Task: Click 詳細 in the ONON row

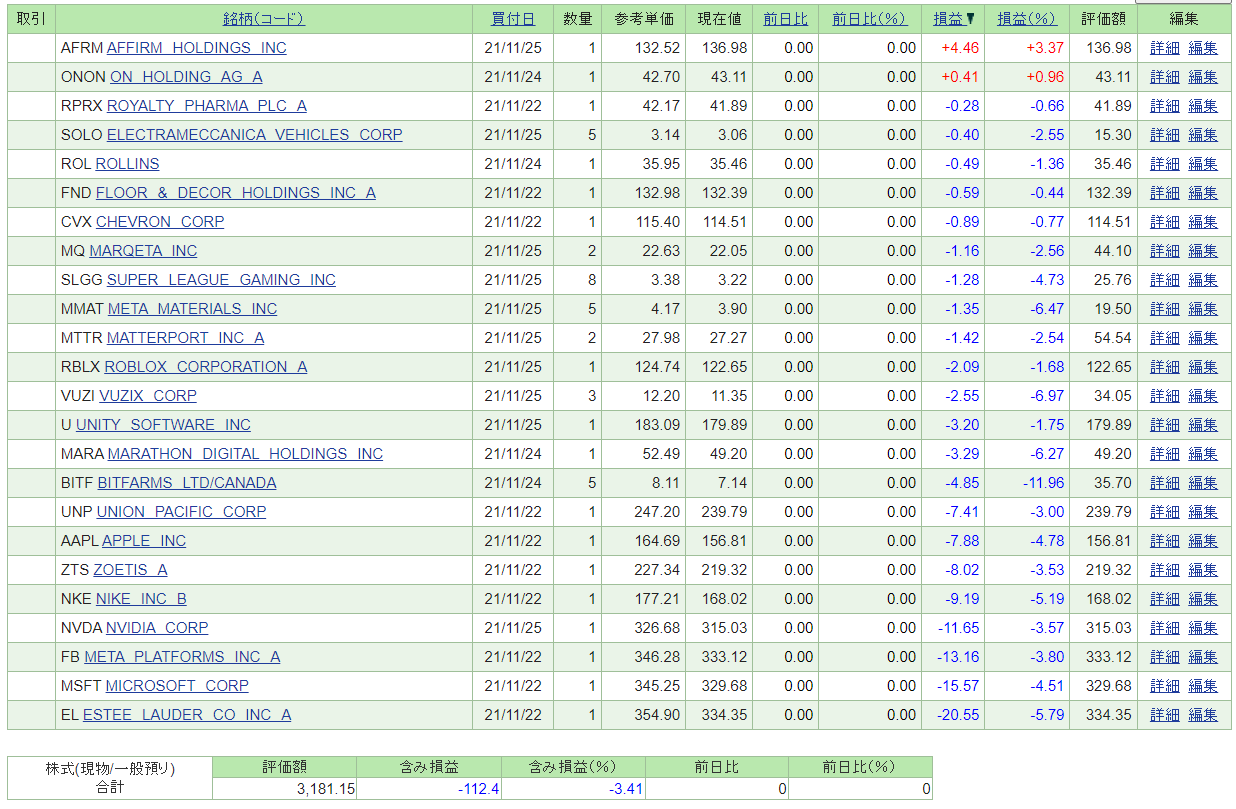Action: 1165,77
